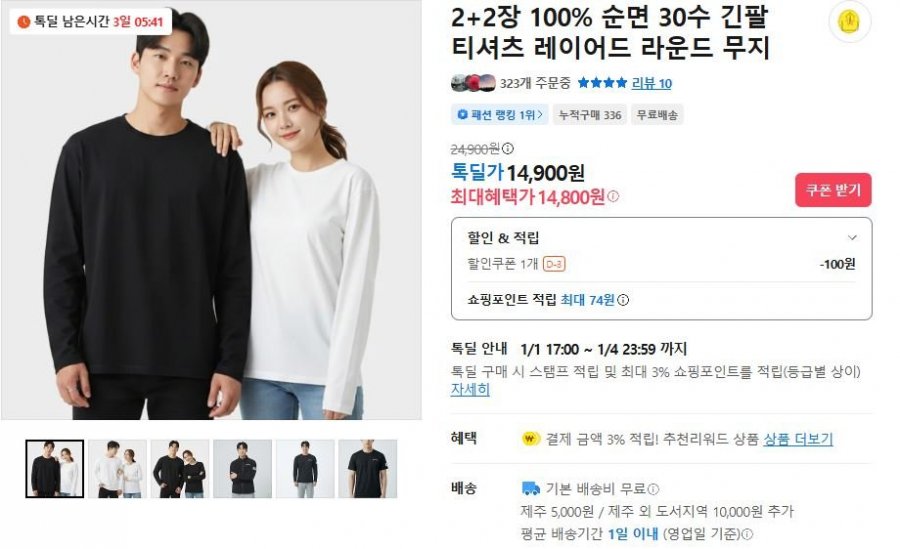The image size is (900, 549).
Task: Collapse the 할인 & 적립 section chevron
Action: tap(852, 237)
